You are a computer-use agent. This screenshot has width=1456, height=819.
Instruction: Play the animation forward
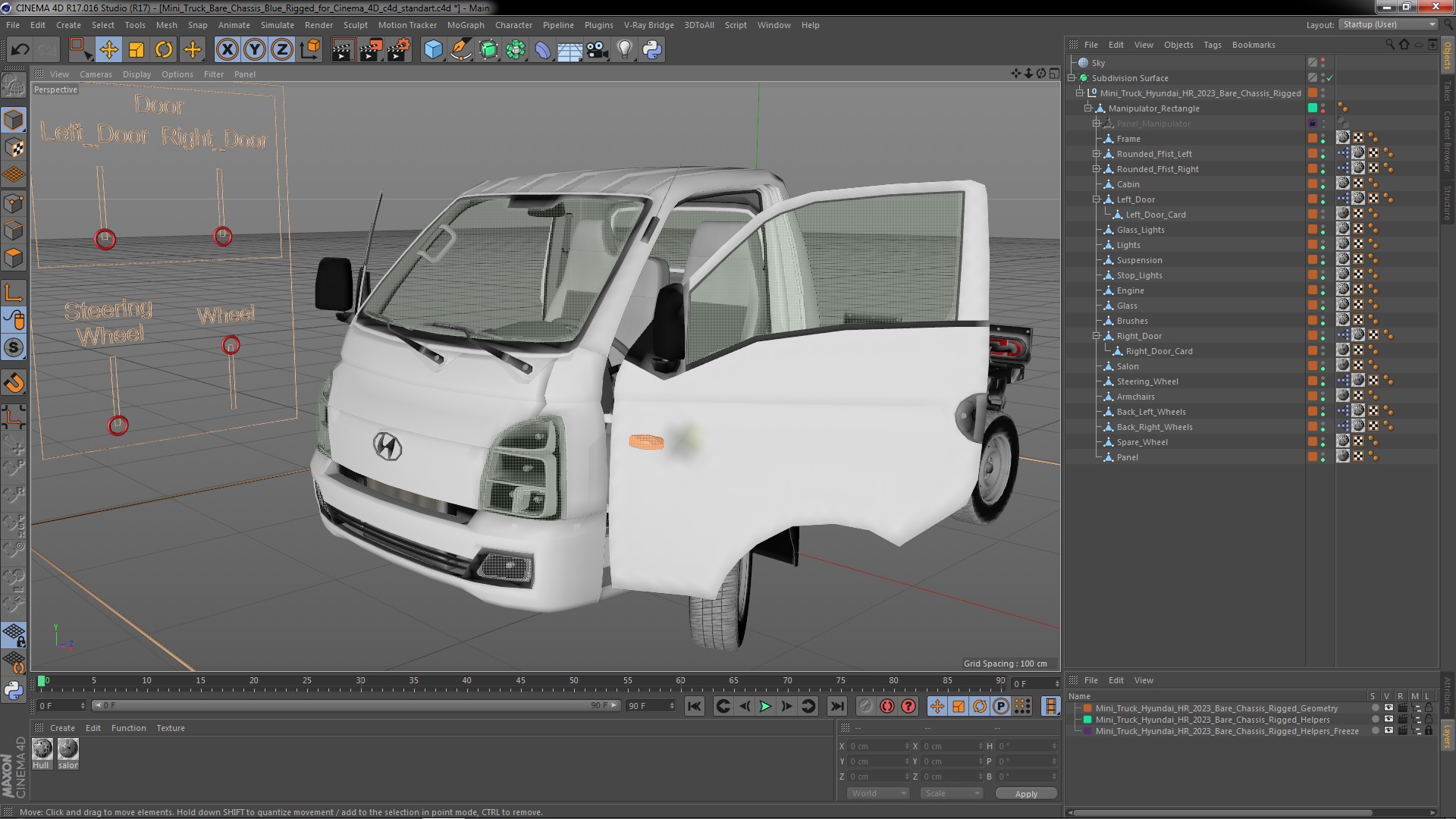[x=765, y=706]
